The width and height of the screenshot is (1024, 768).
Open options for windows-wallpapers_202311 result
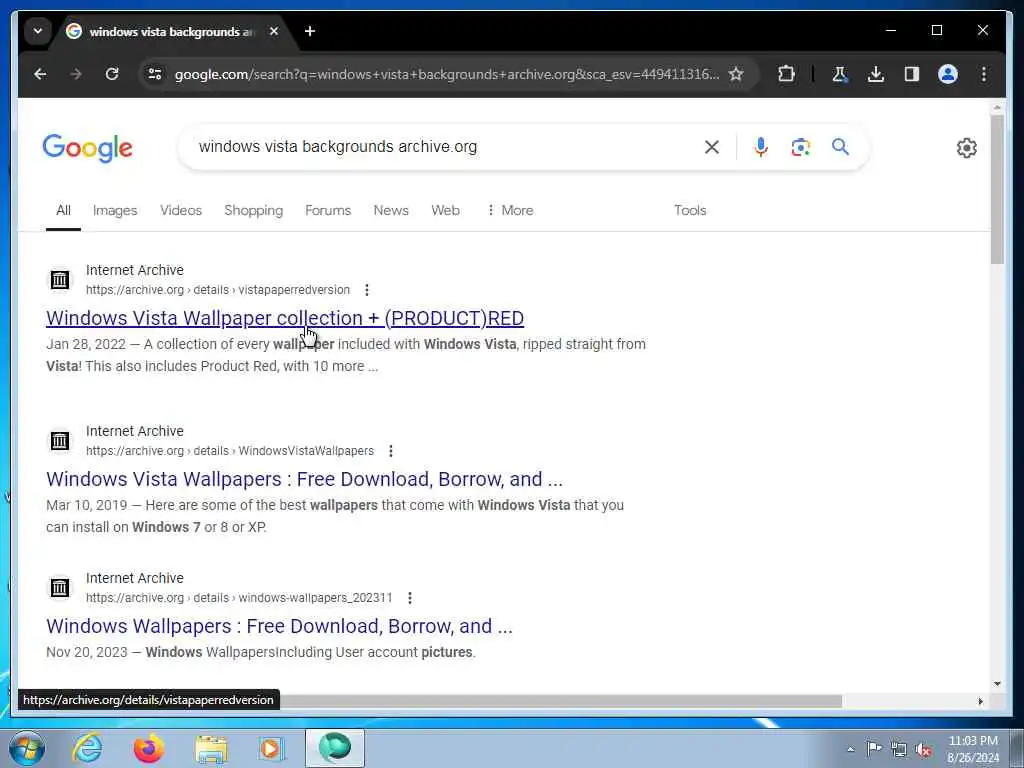pos(409,598)
